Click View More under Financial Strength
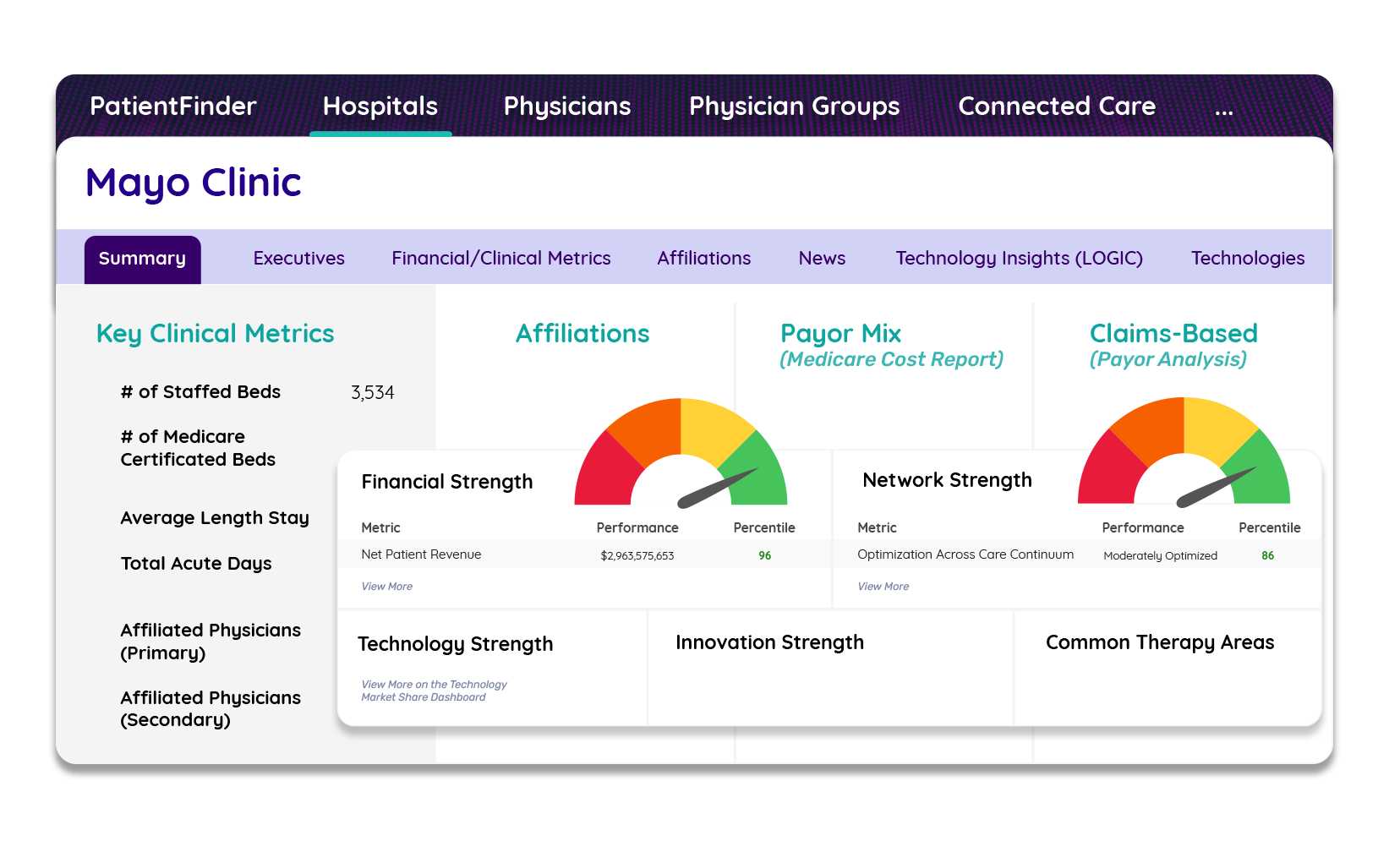Image resolution: width=1400 pixels, height=852 pixels. 387,587
